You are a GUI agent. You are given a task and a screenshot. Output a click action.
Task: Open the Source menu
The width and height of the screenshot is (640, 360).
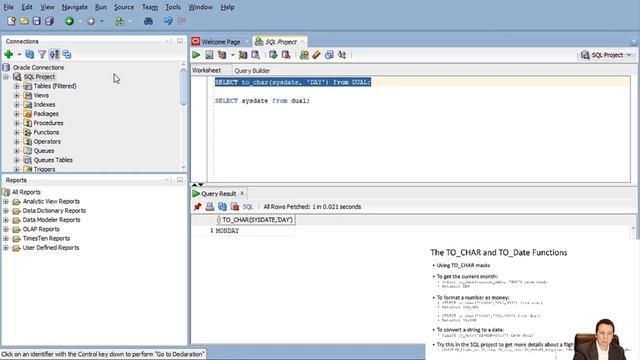124,7
